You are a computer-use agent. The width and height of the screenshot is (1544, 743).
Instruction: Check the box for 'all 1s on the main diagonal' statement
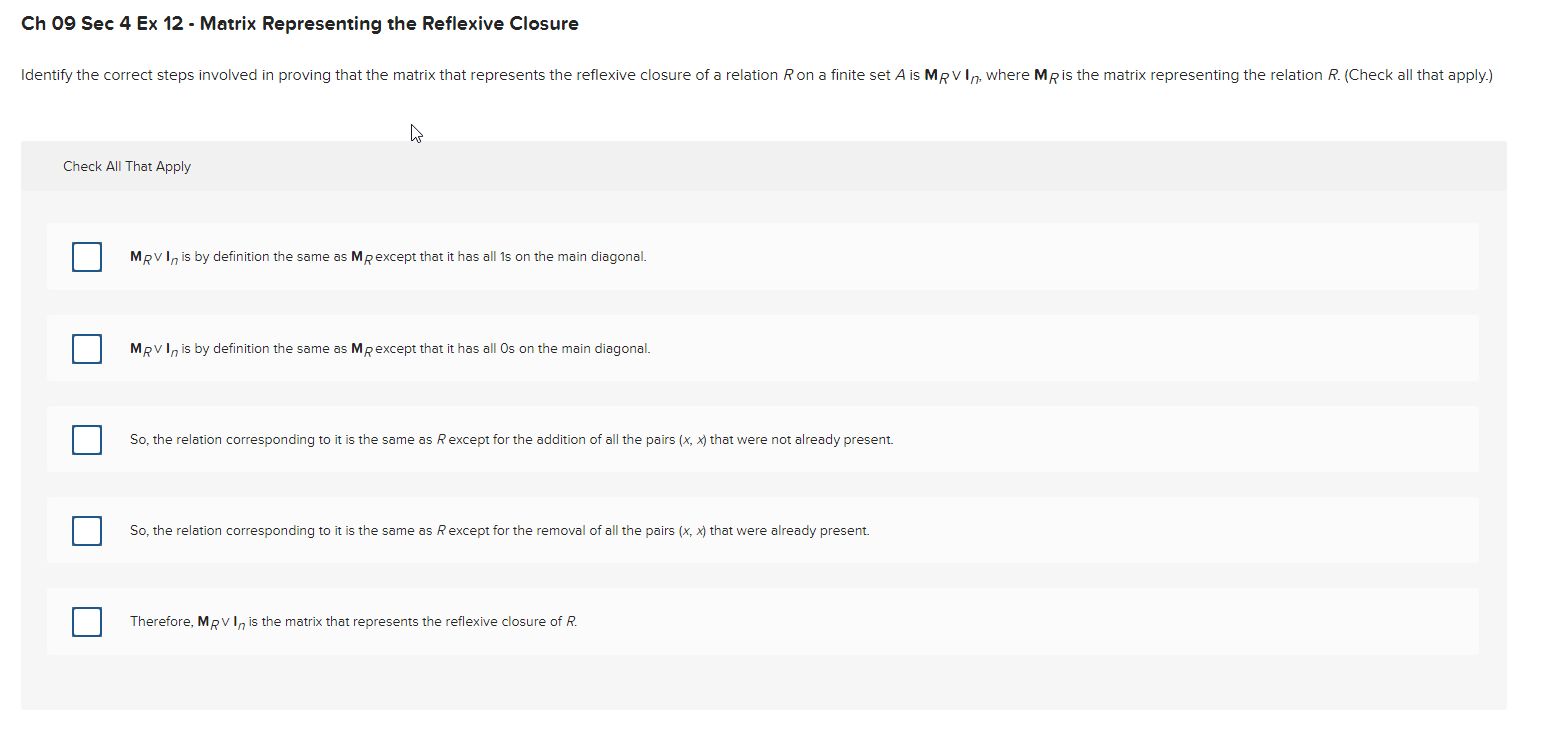[x=87, y=257]
